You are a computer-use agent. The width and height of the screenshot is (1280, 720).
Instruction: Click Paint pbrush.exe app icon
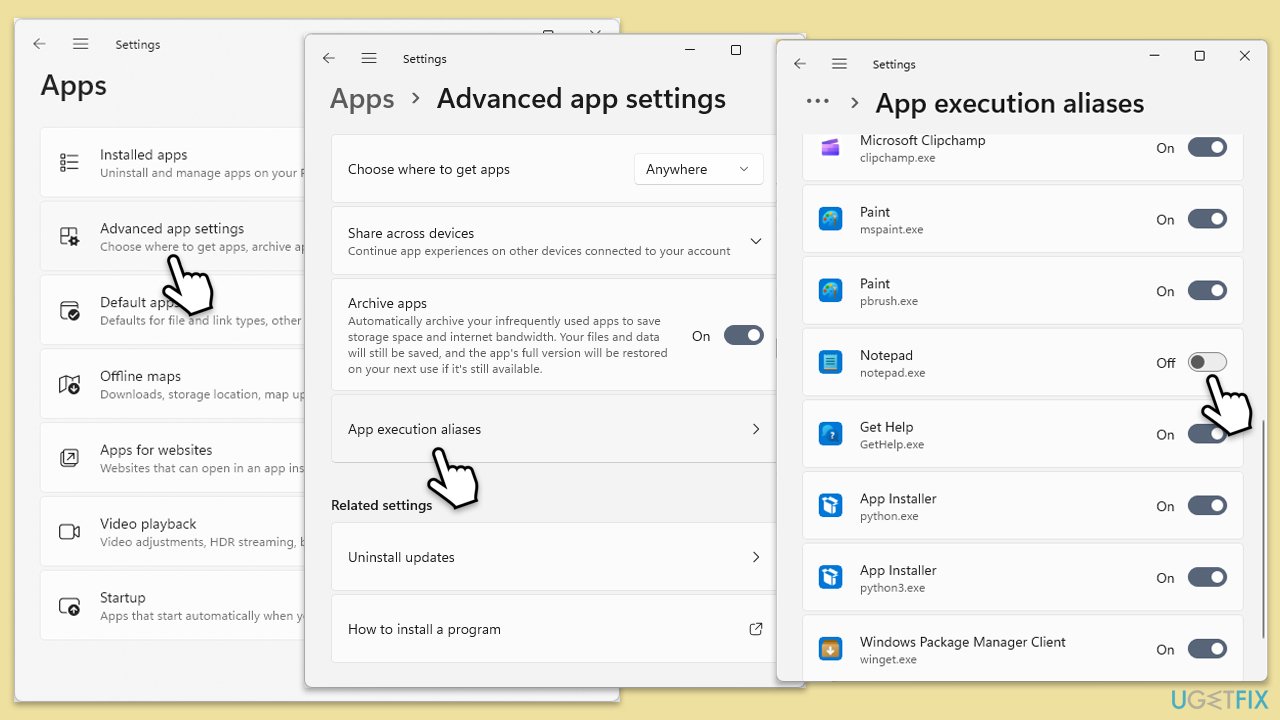831,291
